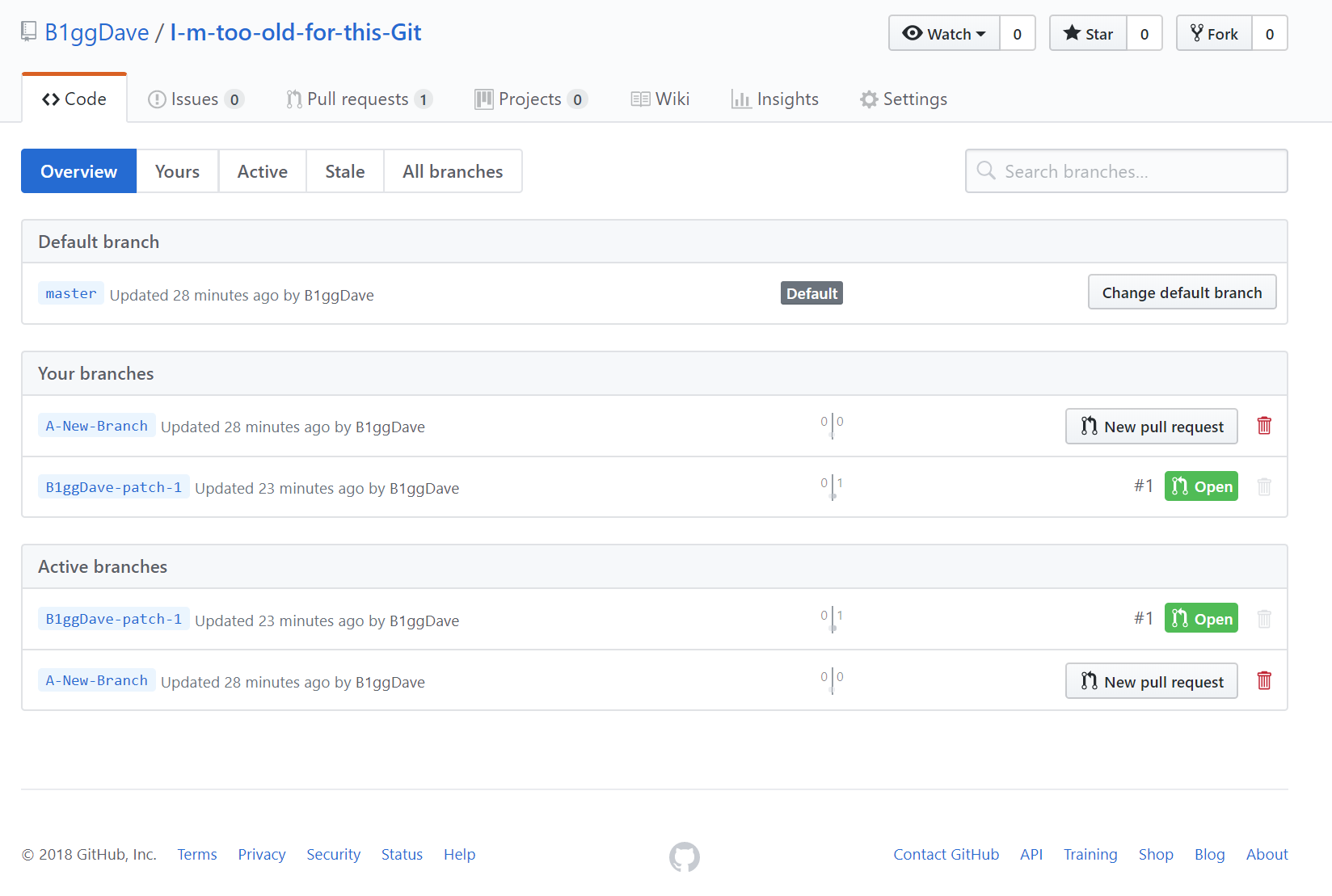
Task: Open the watchers count next to Watch
Action: tap(1018, 33)
